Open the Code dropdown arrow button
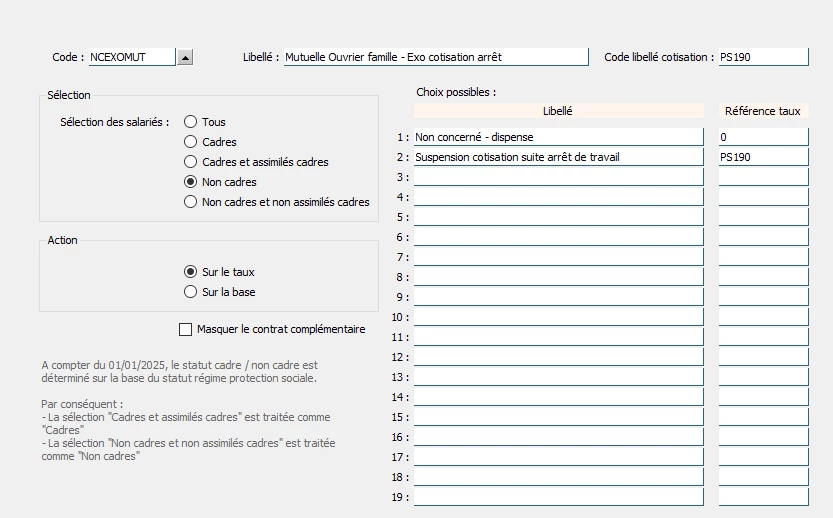Viewport: 833px width, 518px height. point(185,57)
